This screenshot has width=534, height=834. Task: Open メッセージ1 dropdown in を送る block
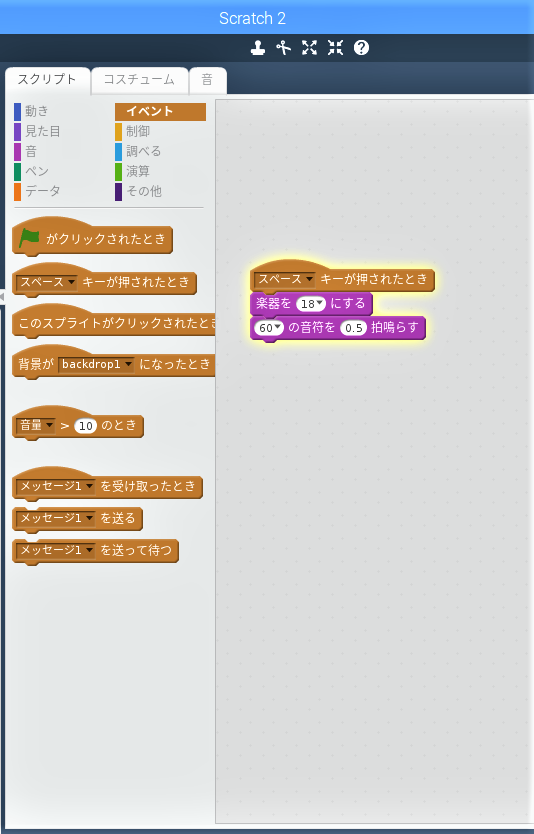[55, 518]
